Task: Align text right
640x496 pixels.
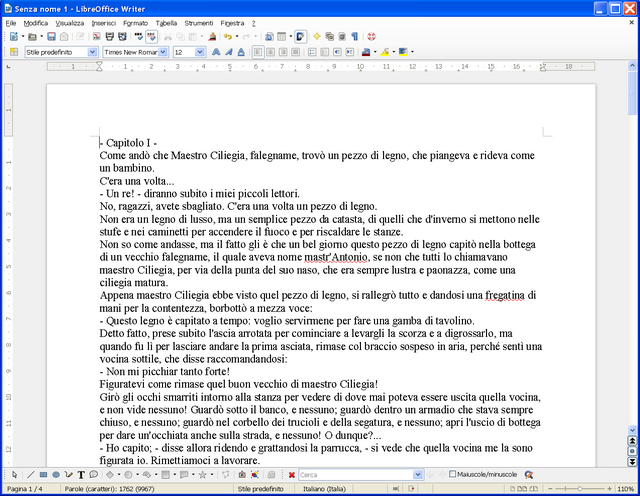Action: 283,52
